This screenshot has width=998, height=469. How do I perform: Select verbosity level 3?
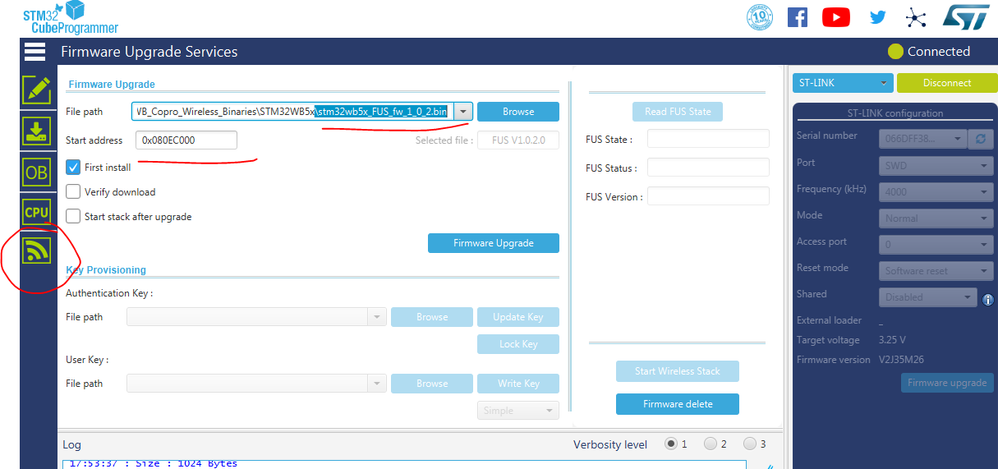[750, 444]
